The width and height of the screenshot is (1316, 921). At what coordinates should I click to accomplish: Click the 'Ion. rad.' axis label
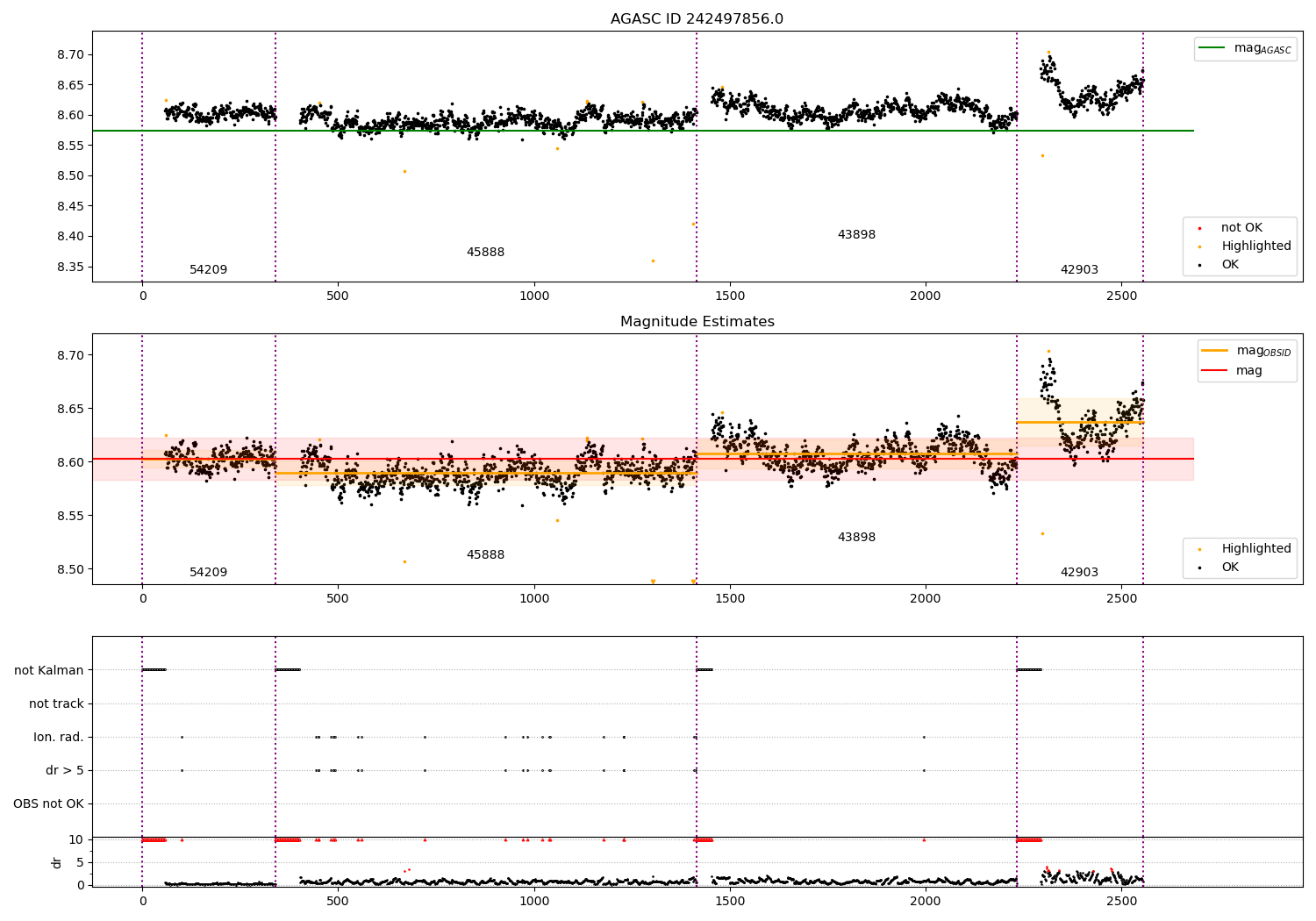59,737
